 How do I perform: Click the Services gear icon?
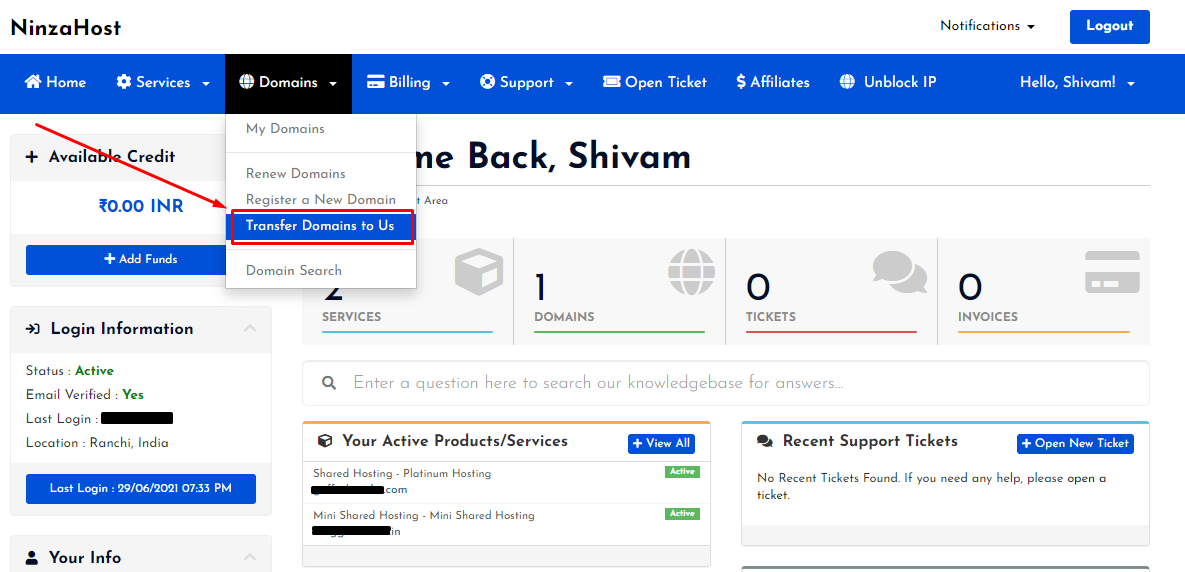(x=124, y=82)
